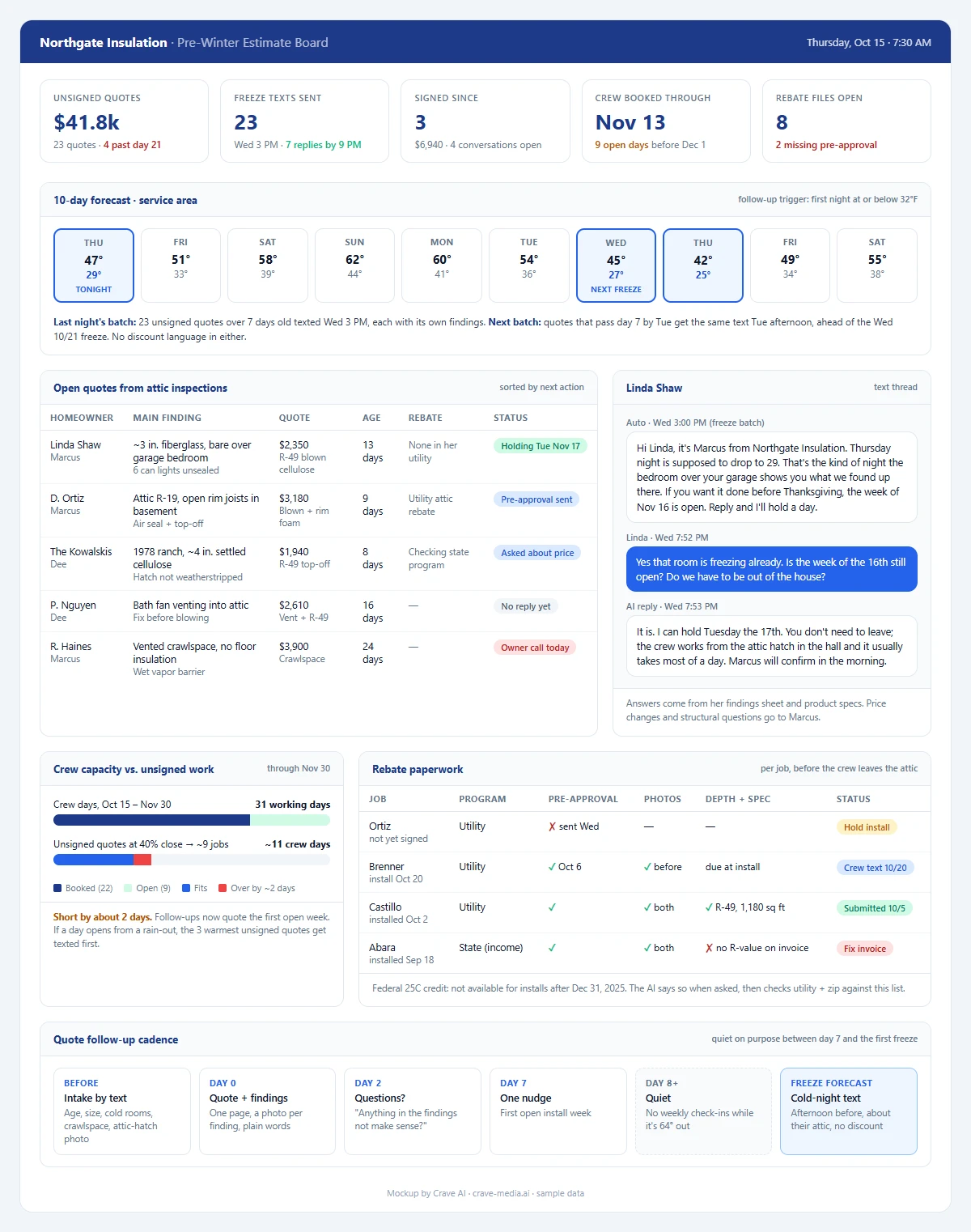Open the Rebate Files Open card
Screen dimensions: 971x1232
[846, 121]
